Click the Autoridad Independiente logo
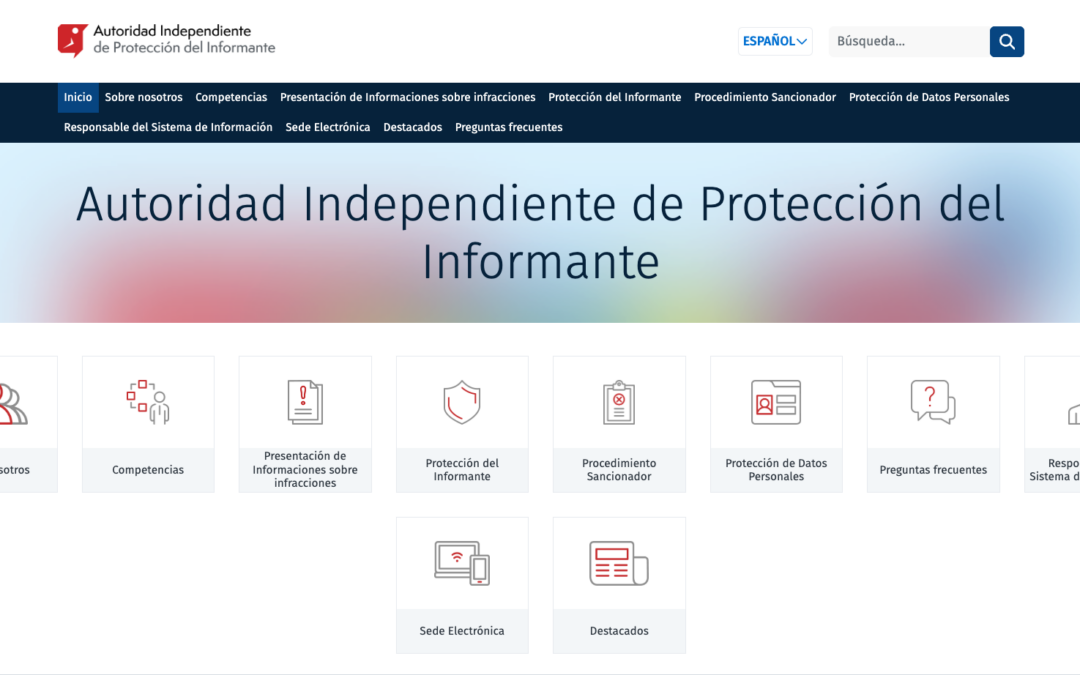The image size is (1080, 675). click(166, 41)
